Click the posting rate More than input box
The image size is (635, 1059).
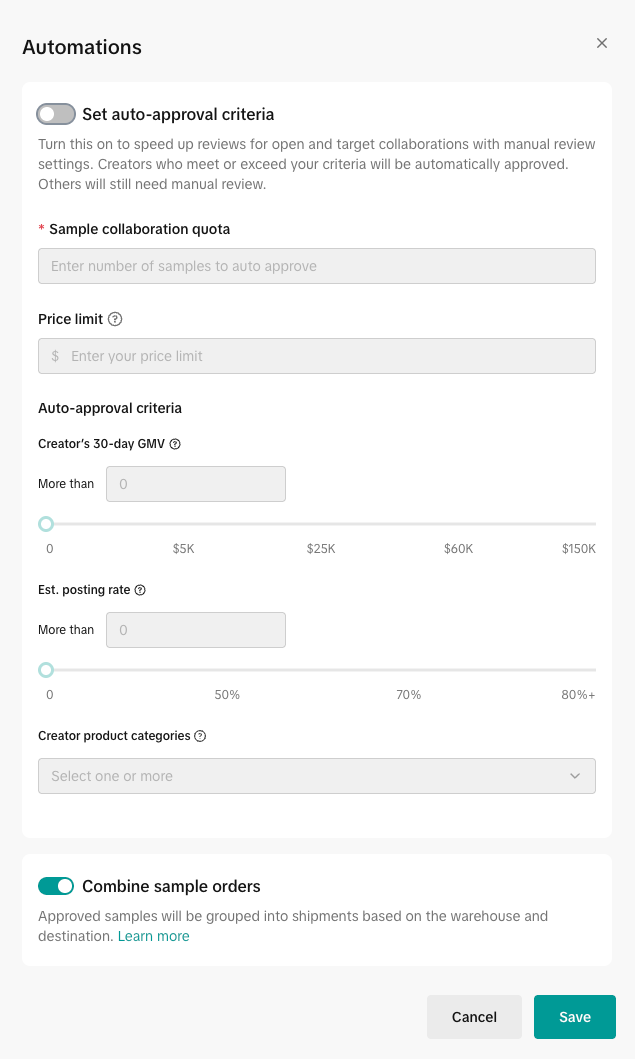196,630
